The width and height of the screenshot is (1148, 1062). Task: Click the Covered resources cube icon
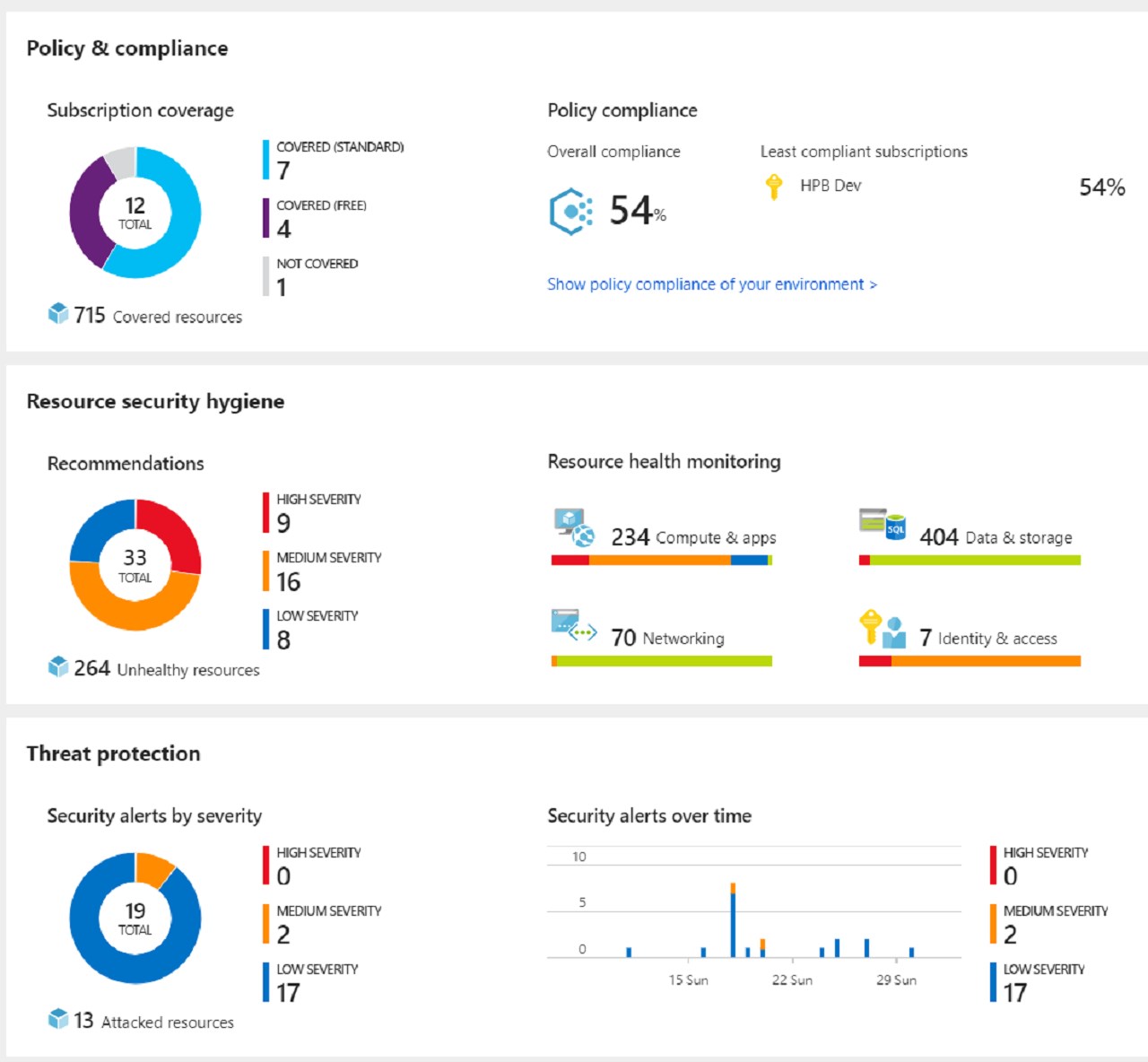click(x=58, y=314)
